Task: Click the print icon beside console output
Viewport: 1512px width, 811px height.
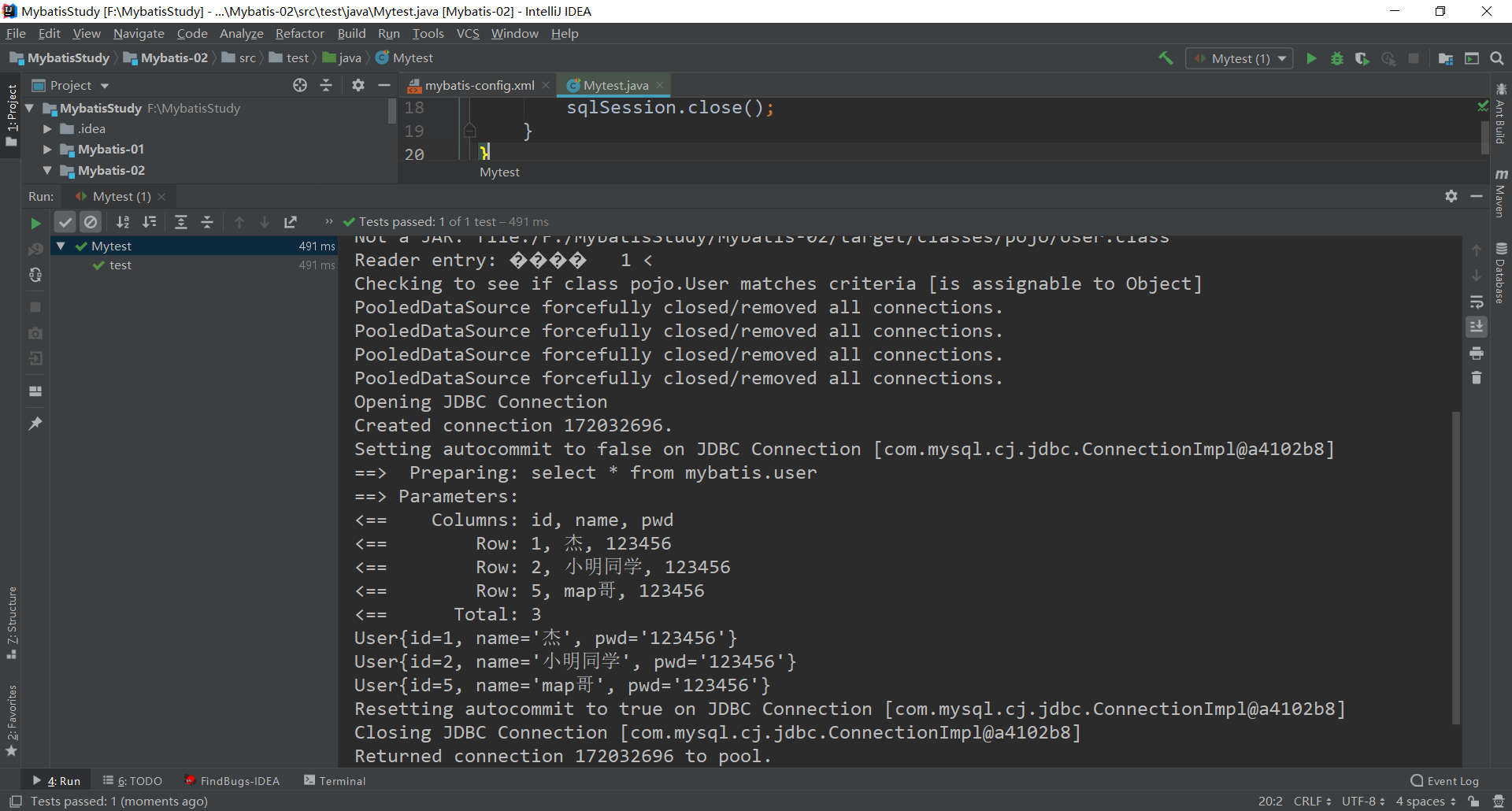Action: [x=1477, y=353]
